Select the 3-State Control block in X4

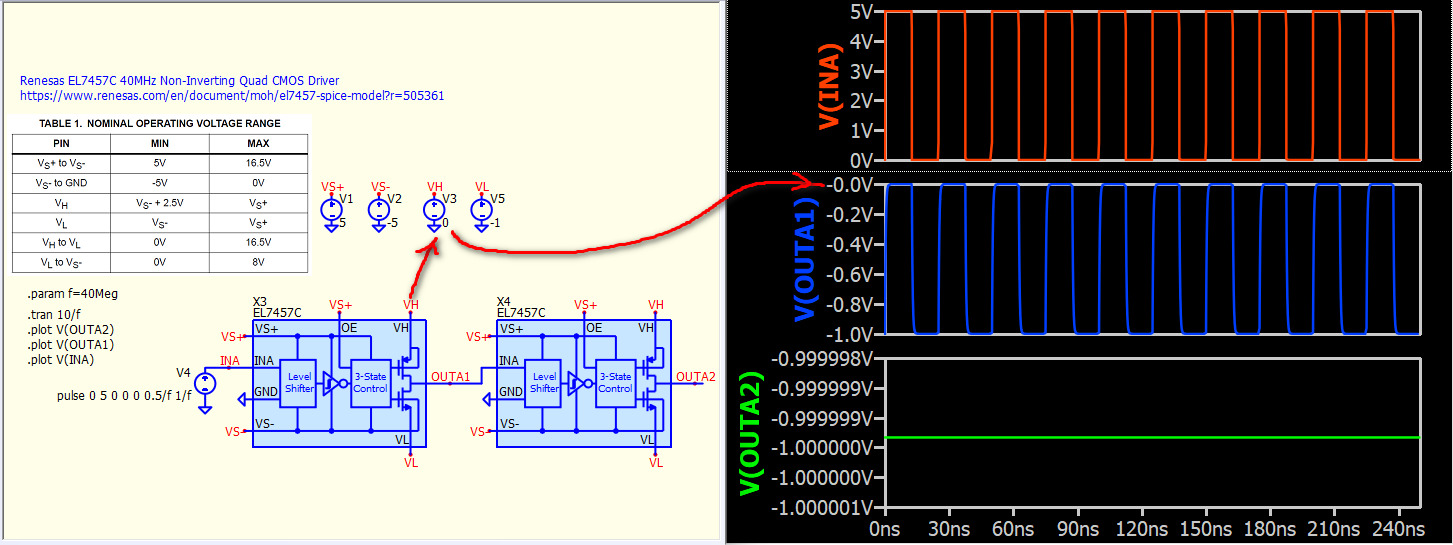[x=614, y=382]
